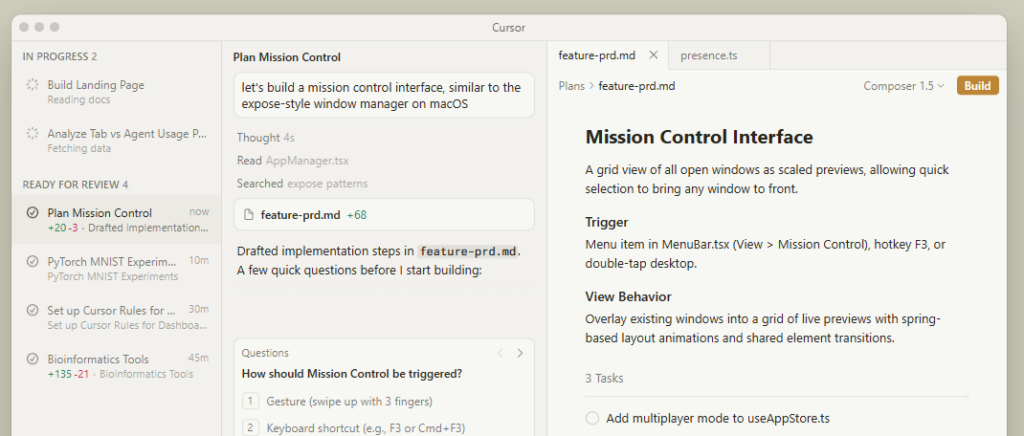The image size is (1024, 436).
Task: Open PyTorch MNIST Experiments item
Action: click(x=116, y=268)
